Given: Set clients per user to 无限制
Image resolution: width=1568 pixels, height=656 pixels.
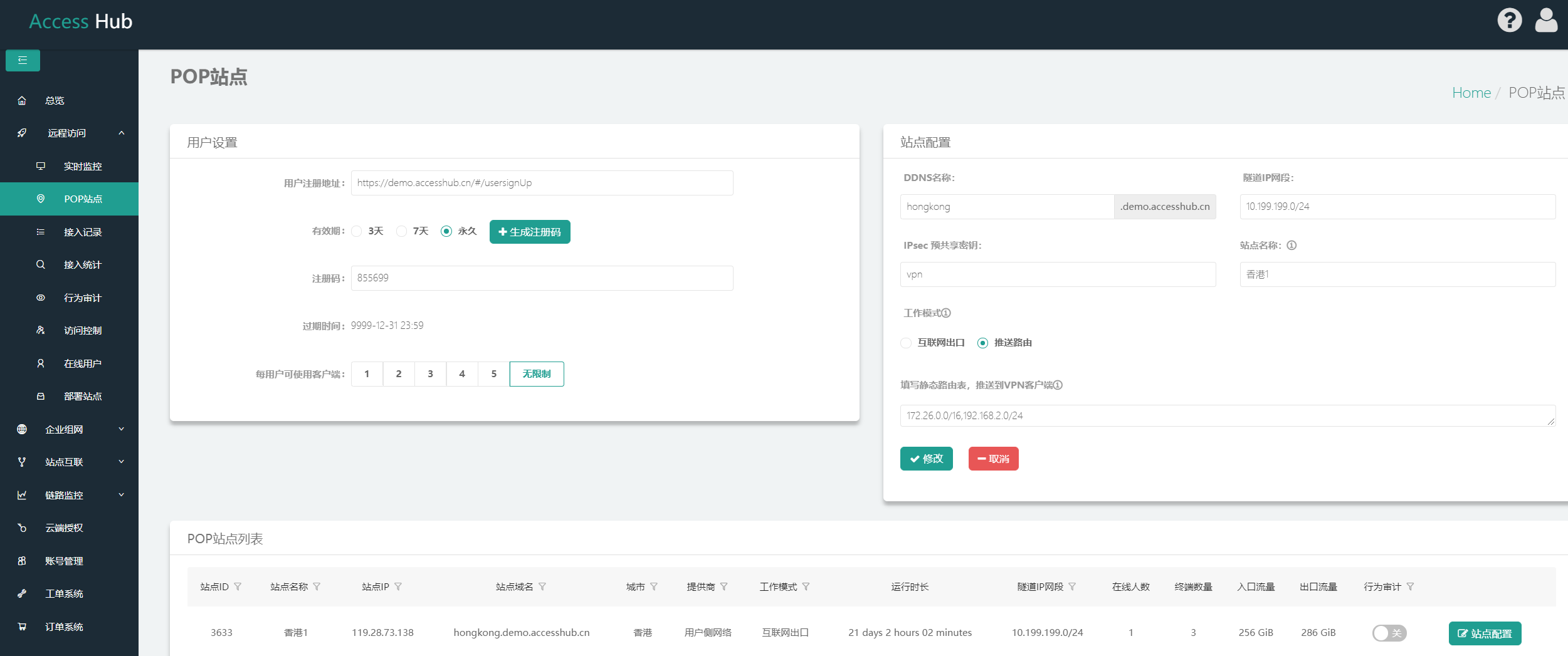Looking at the screenshot, I should click(537, 374).
